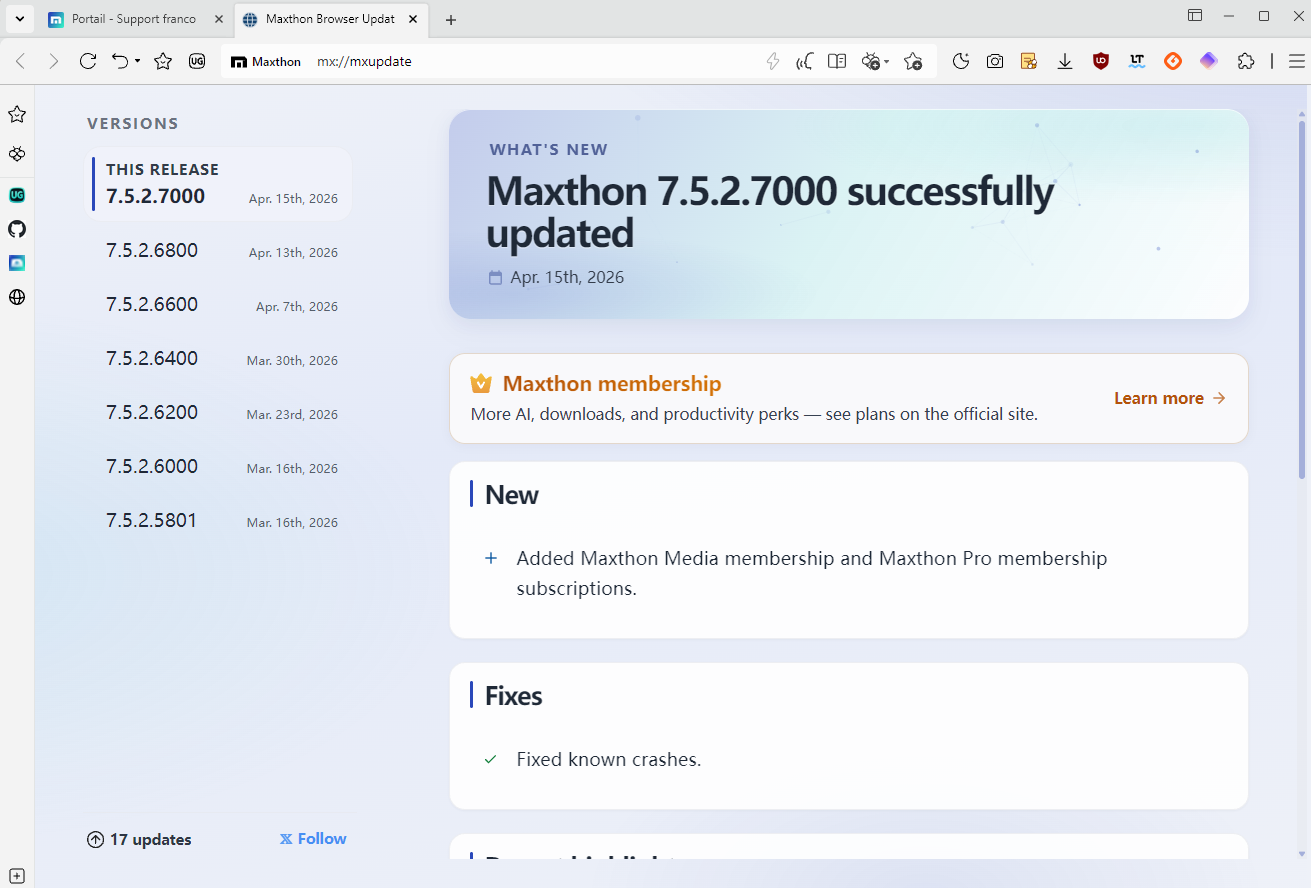
Task: Open the GitHub shortcut in the sidebar
Action: pos(17,229)
